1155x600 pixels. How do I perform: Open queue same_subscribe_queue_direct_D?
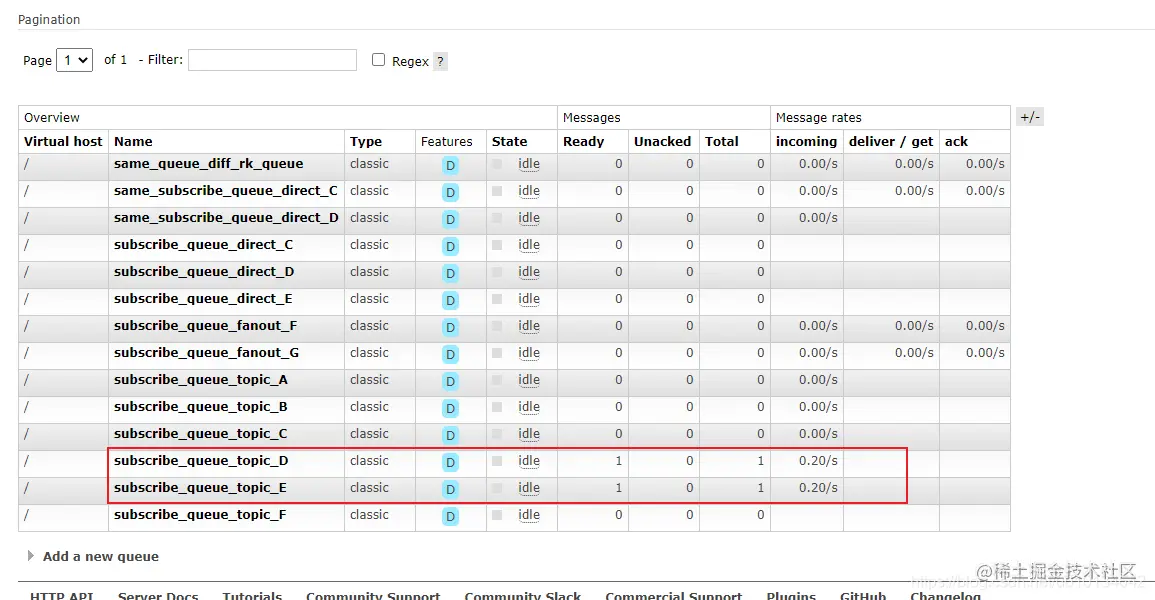coord(226,218)
